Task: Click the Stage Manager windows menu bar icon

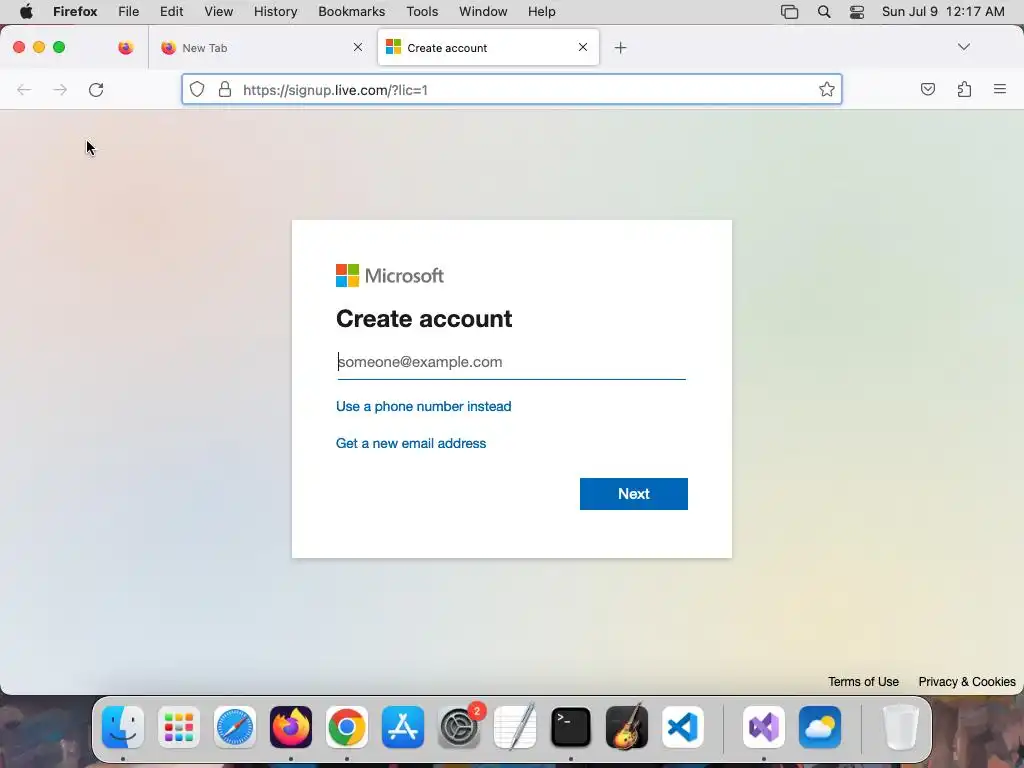Action: tap(790, 12)
